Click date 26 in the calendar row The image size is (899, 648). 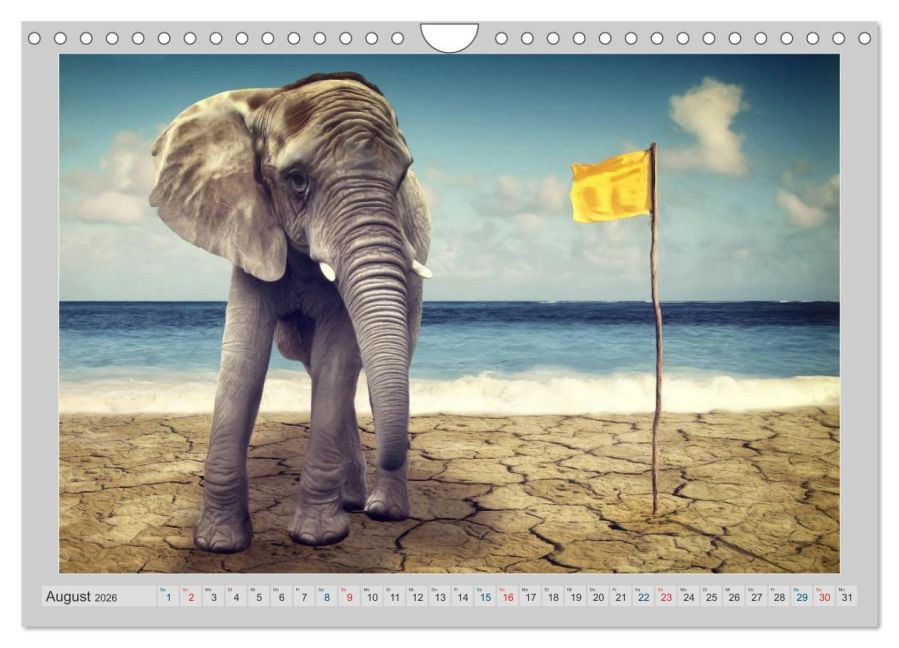click(x=734, y=597)
